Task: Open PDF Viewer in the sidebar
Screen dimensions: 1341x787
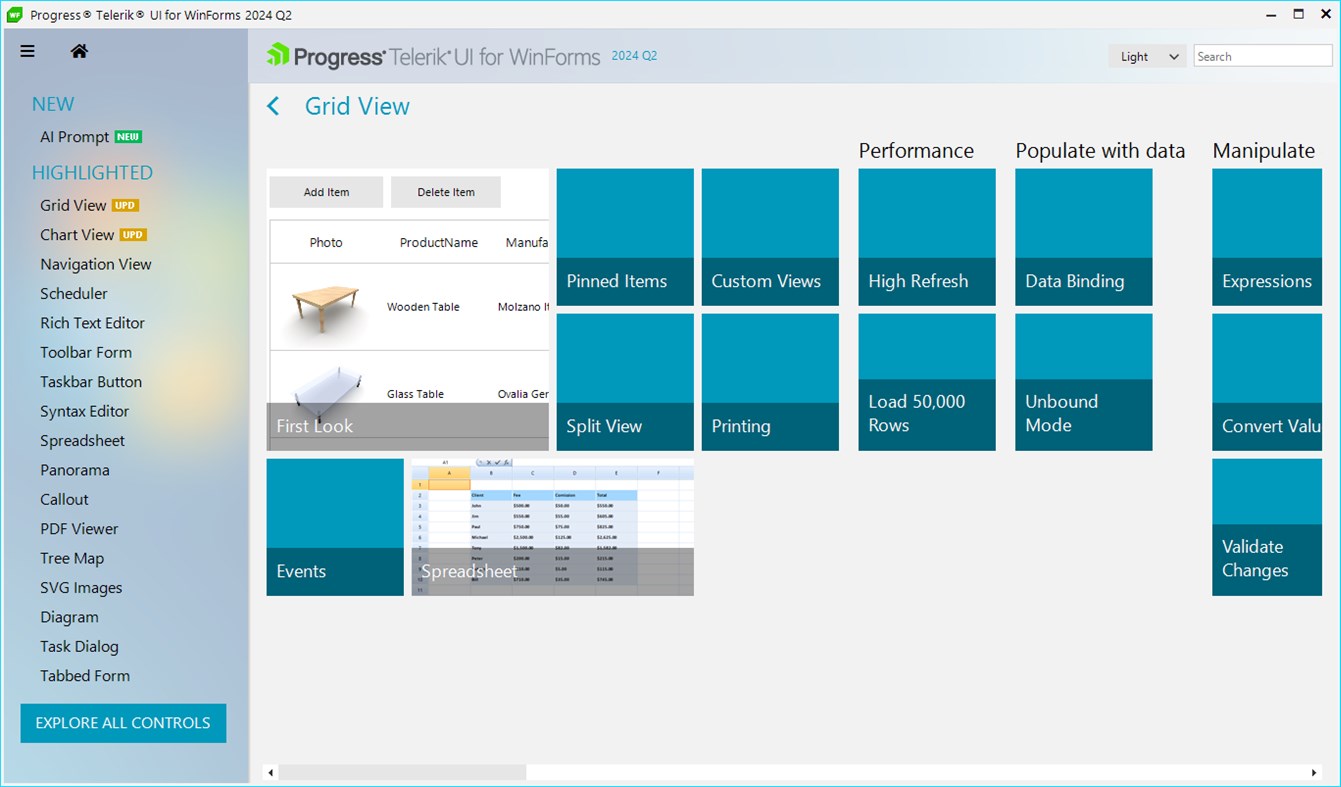Action: (x=79, y=529)
